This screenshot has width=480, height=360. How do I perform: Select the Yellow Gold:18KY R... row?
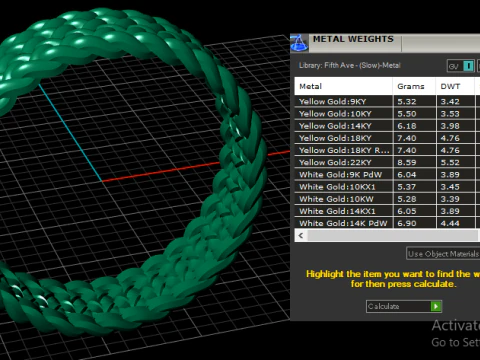[387, 150]
